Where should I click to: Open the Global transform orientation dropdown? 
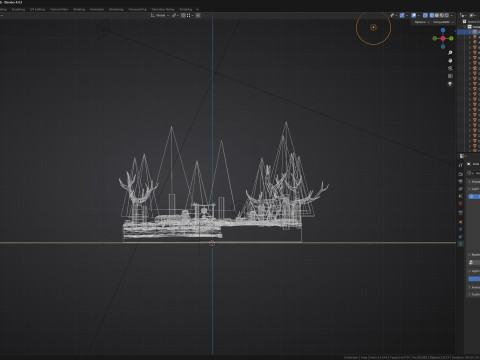pyautogui.click(x=160, y=15)
